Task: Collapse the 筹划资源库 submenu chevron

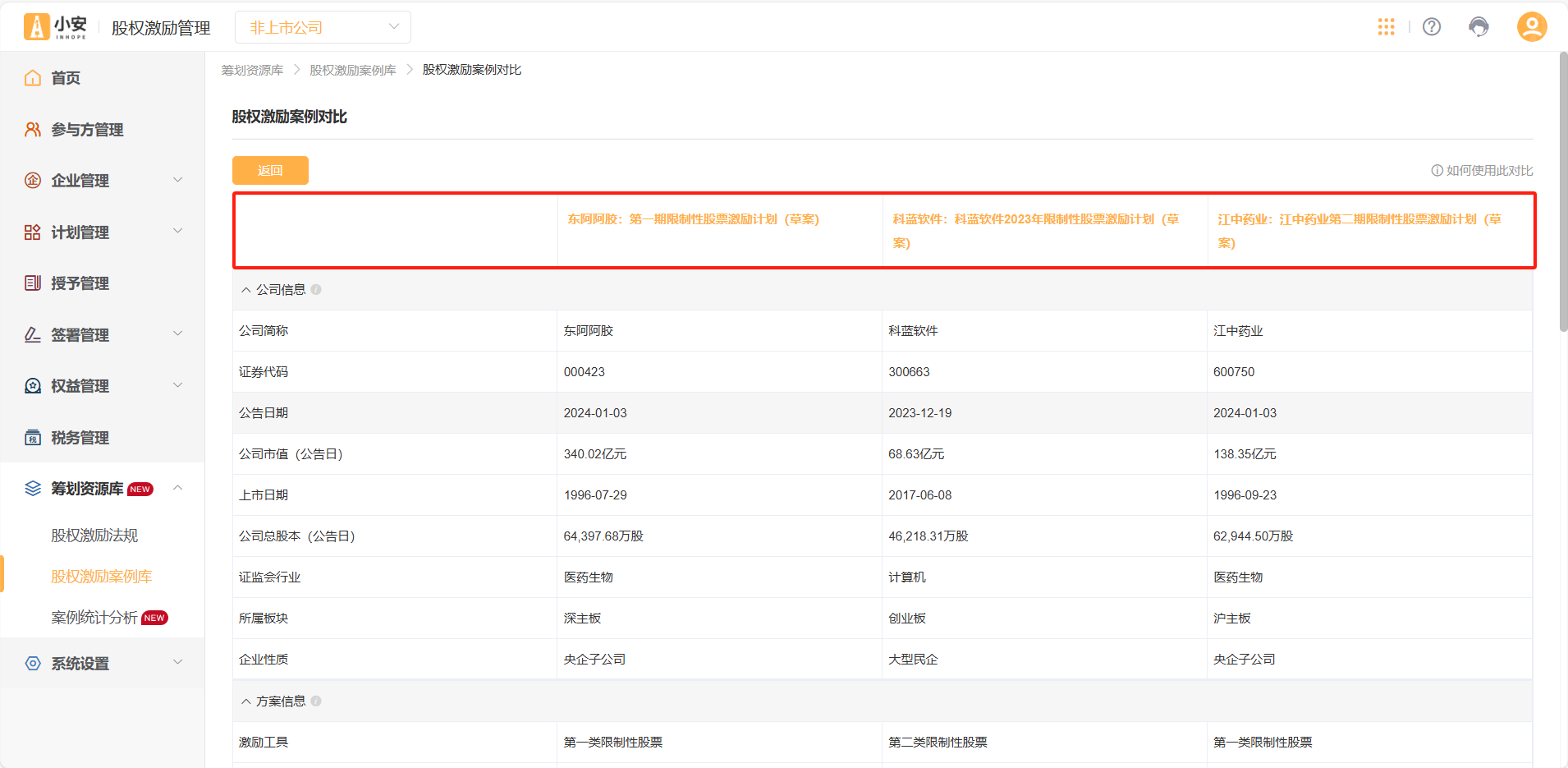Action: (x=178, y=488)
